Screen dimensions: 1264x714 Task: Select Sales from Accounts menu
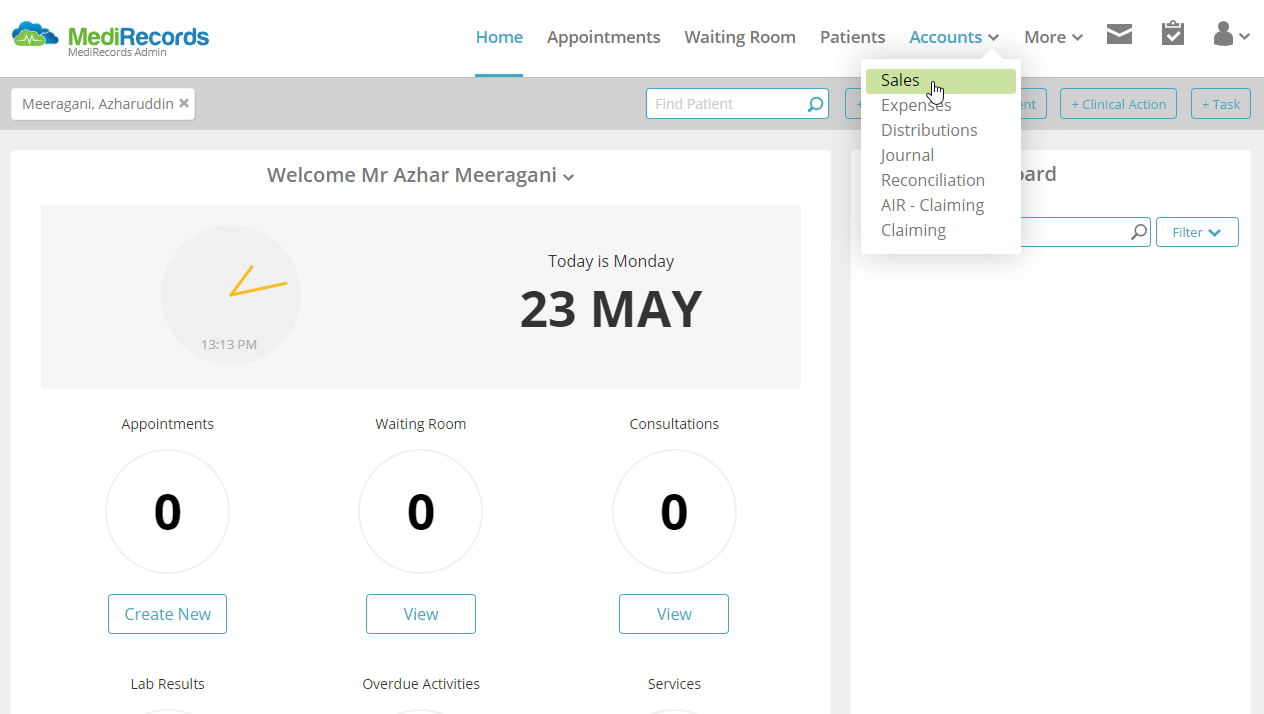(x=940, y=81)
